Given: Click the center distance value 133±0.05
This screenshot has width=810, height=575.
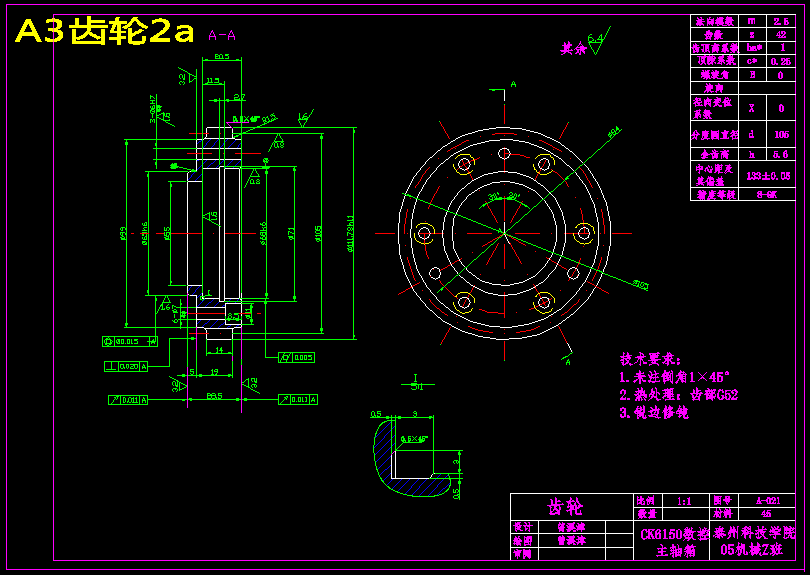Looking at the screenshot, I should coord(768,176).
